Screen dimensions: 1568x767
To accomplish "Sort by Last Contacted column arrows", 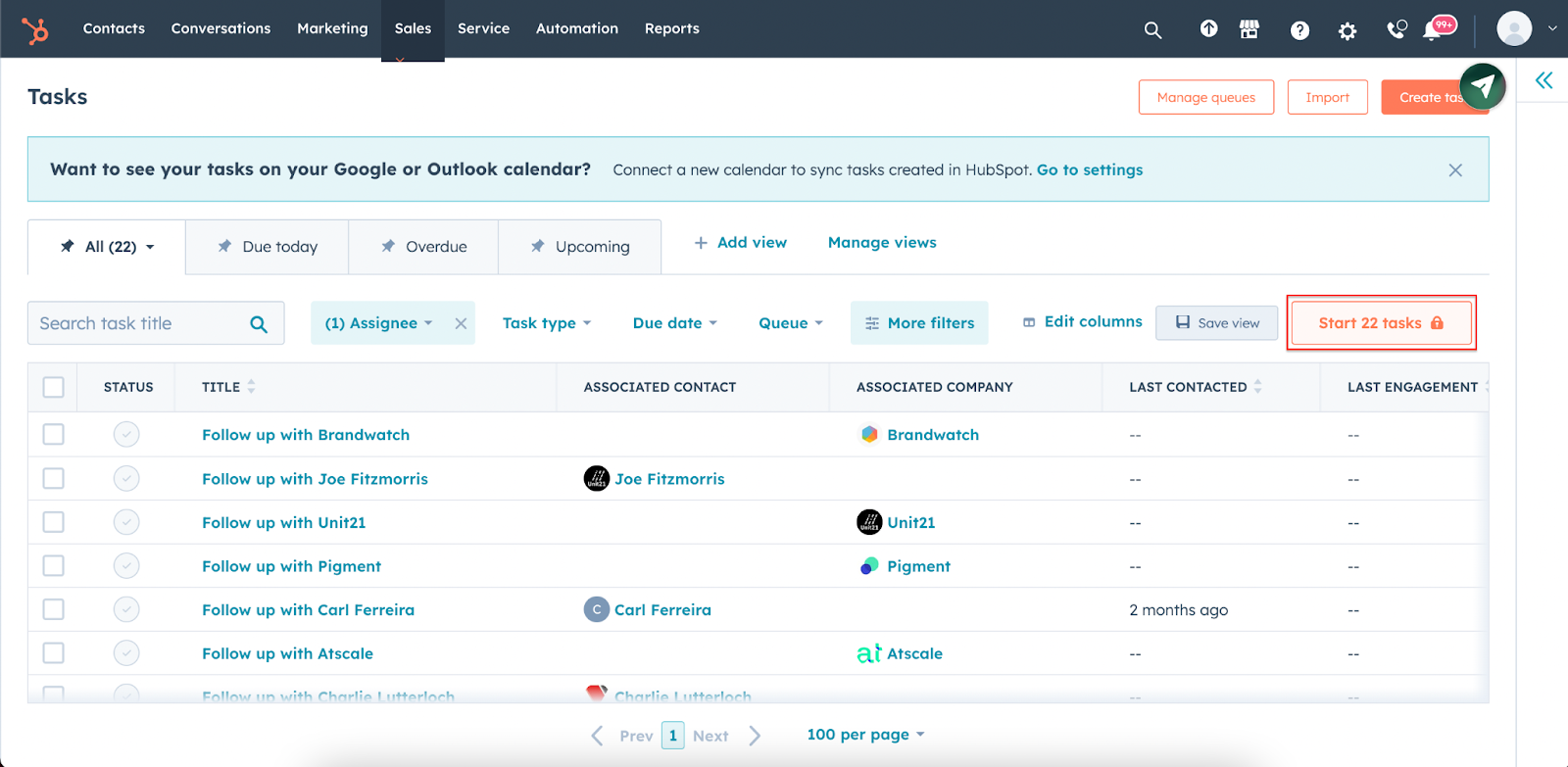I will click(x=1257, y=387).
